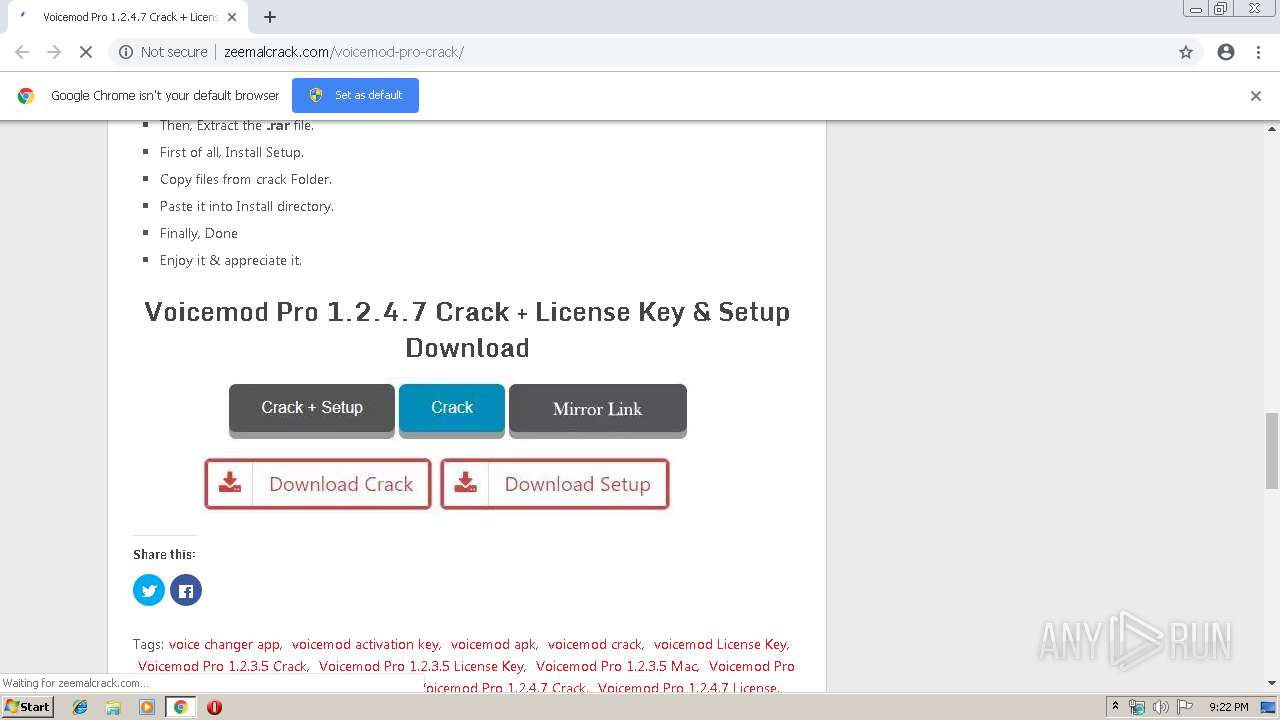Dismiss the default browser infobar
The width and height of the screenshot is (1280, 720).
point(1256,96)
